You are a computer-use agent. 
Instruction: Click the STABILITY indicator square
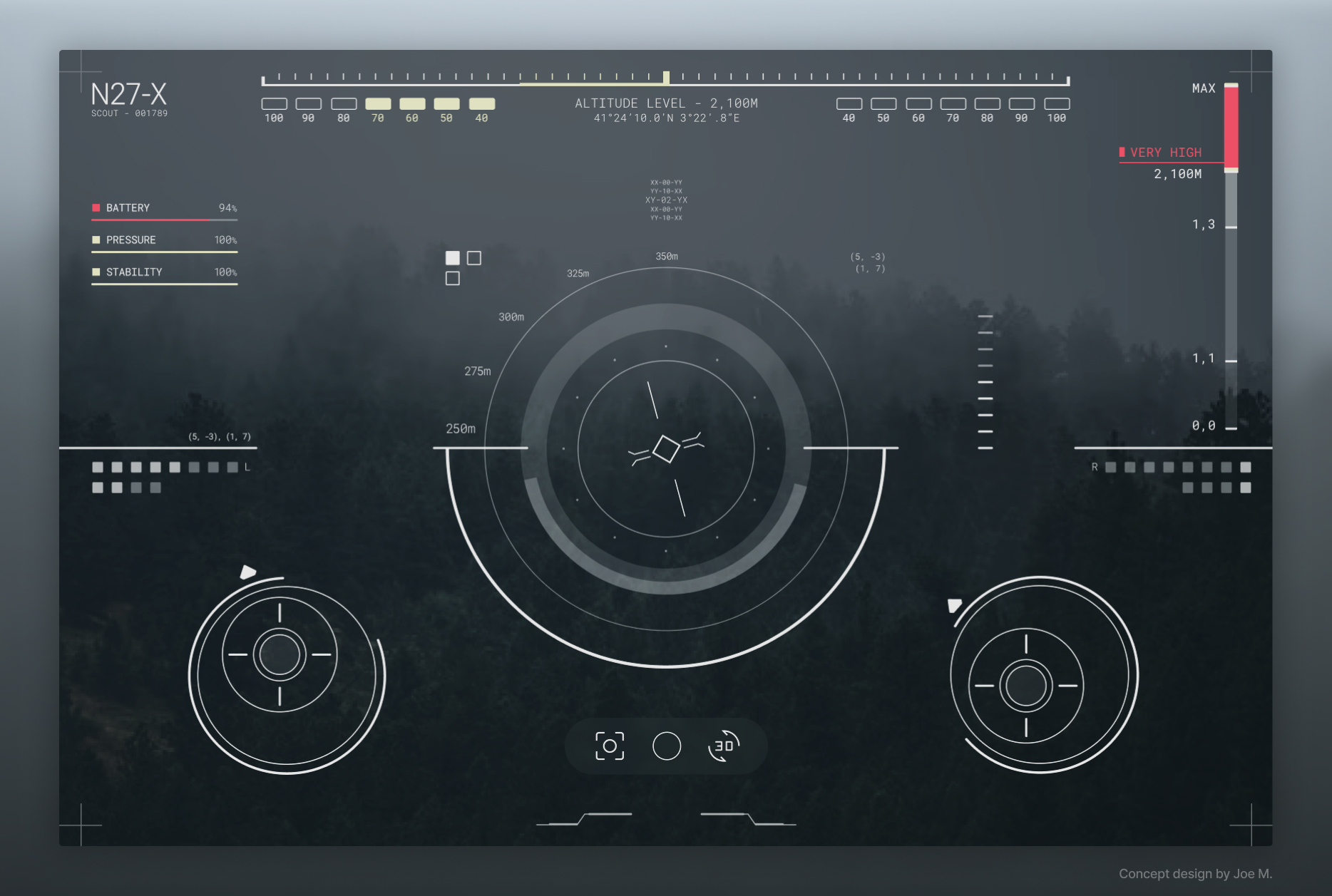(x=96, y=272)
